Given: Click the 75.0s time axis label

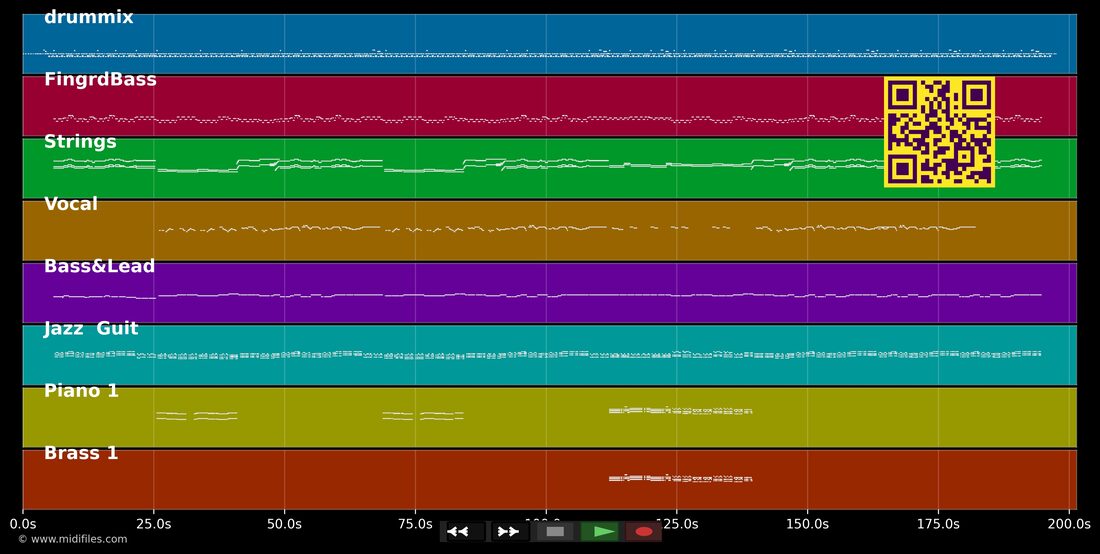Looking at the screenshot, I should (415, 524).
